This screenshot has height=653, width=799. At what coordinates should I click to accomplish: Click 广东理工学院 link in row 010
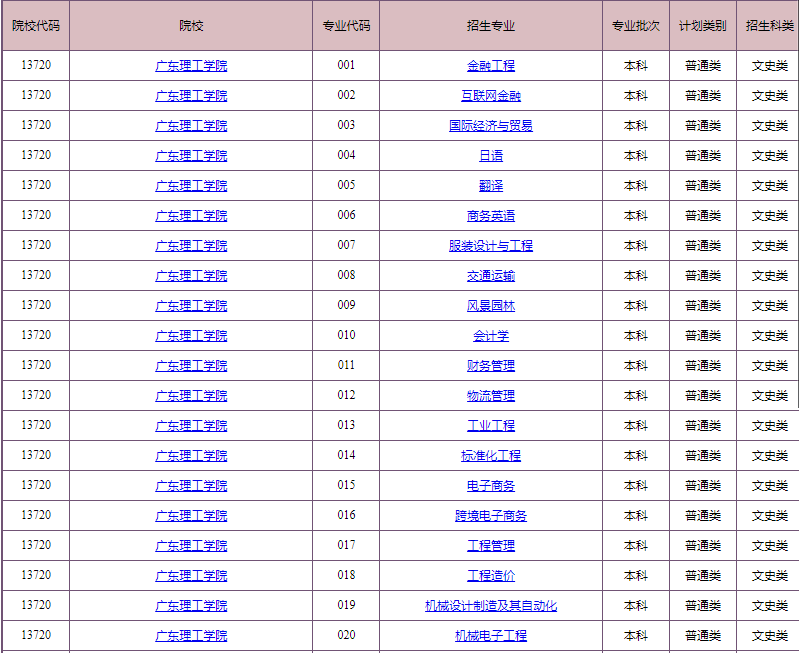tap(191, 336)
